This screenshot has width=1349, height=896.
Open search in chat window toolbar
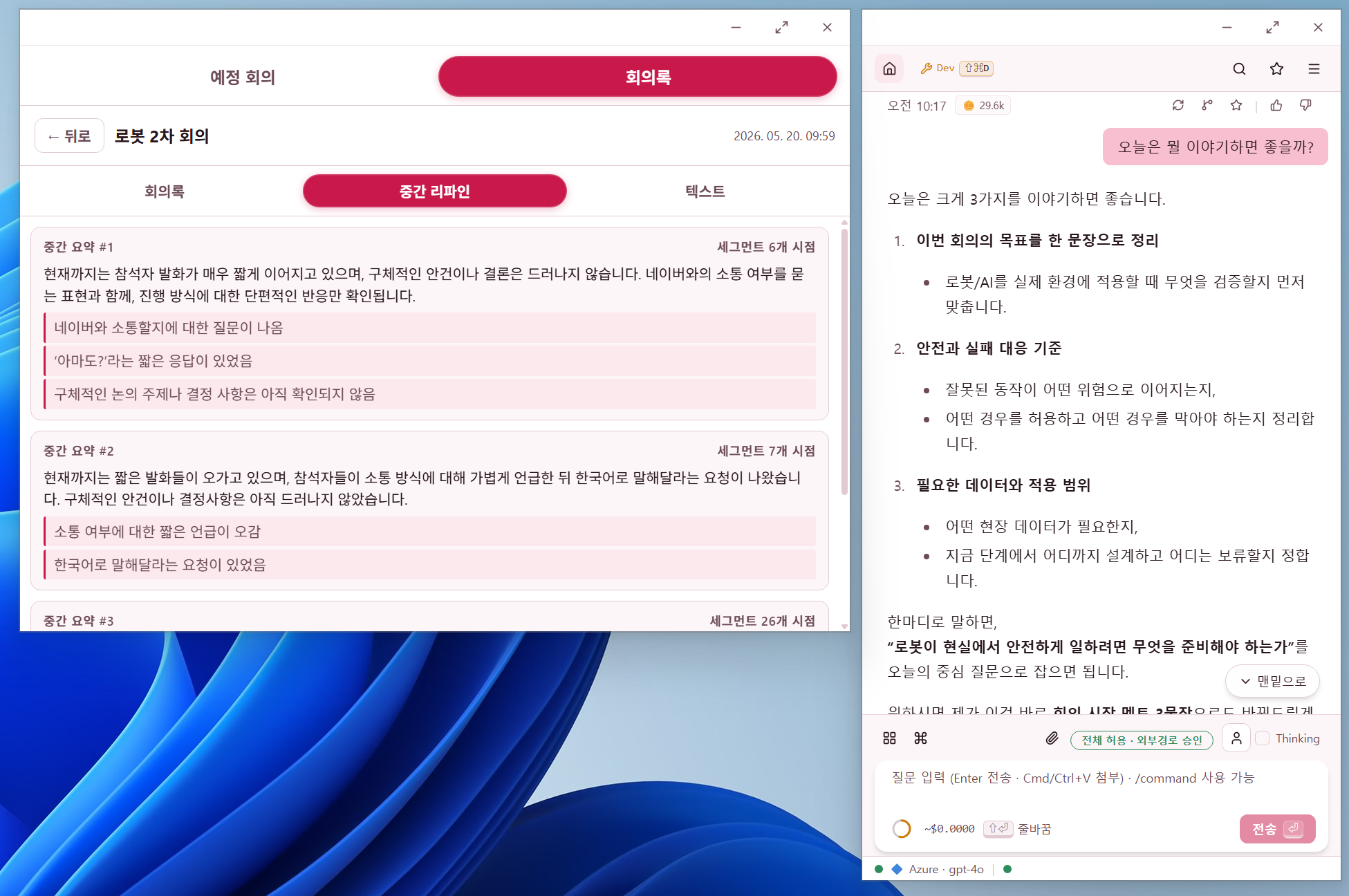[x=1239, y=68]
